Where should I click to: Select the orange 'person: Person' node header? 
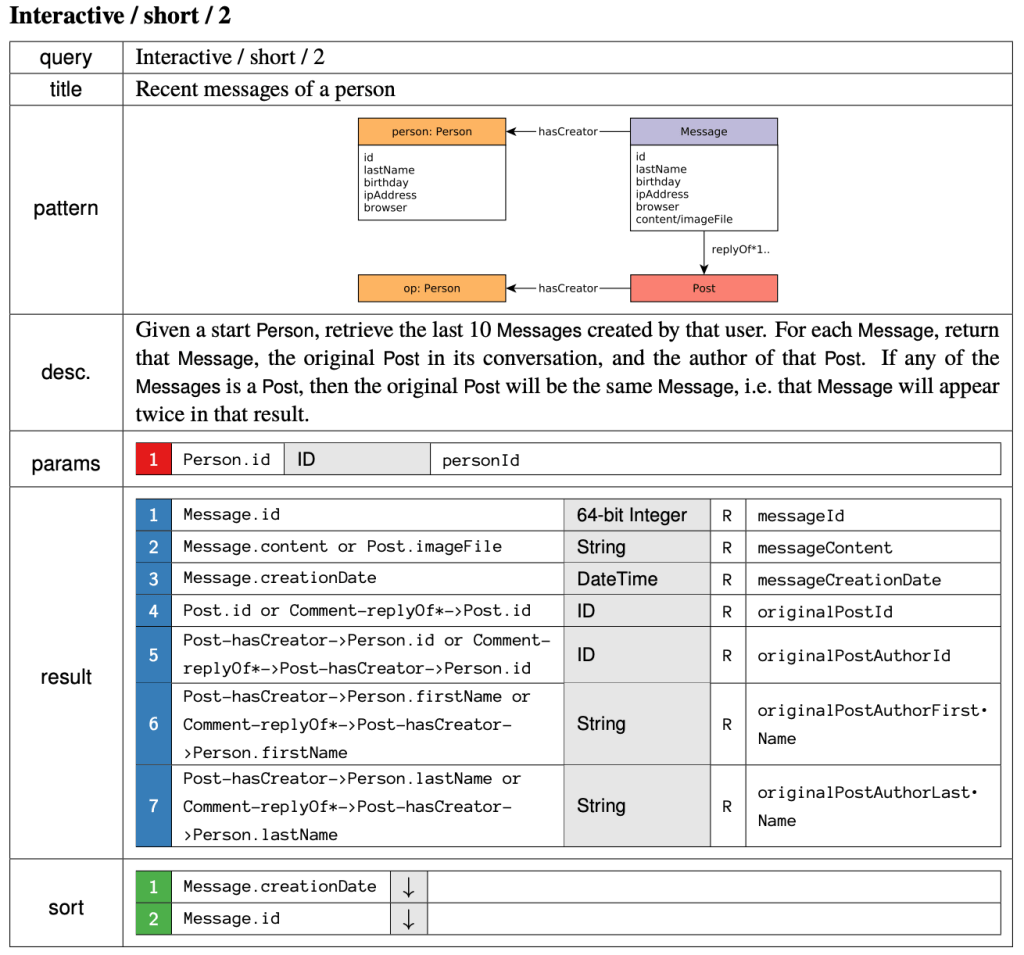[432, 131]
